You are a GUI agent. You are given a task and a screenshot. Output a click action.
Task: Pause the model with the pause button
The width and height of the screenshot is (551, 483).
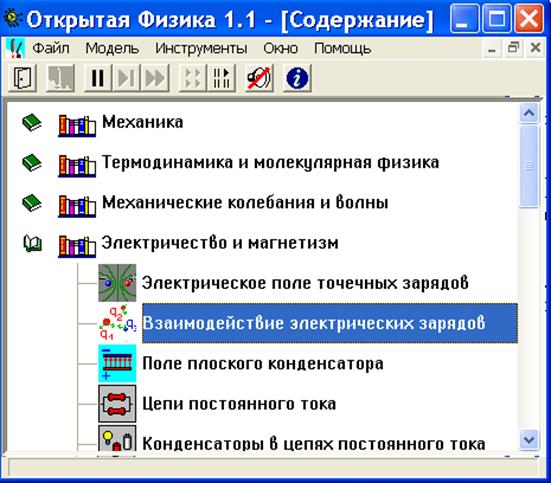[x=98, y=78]
